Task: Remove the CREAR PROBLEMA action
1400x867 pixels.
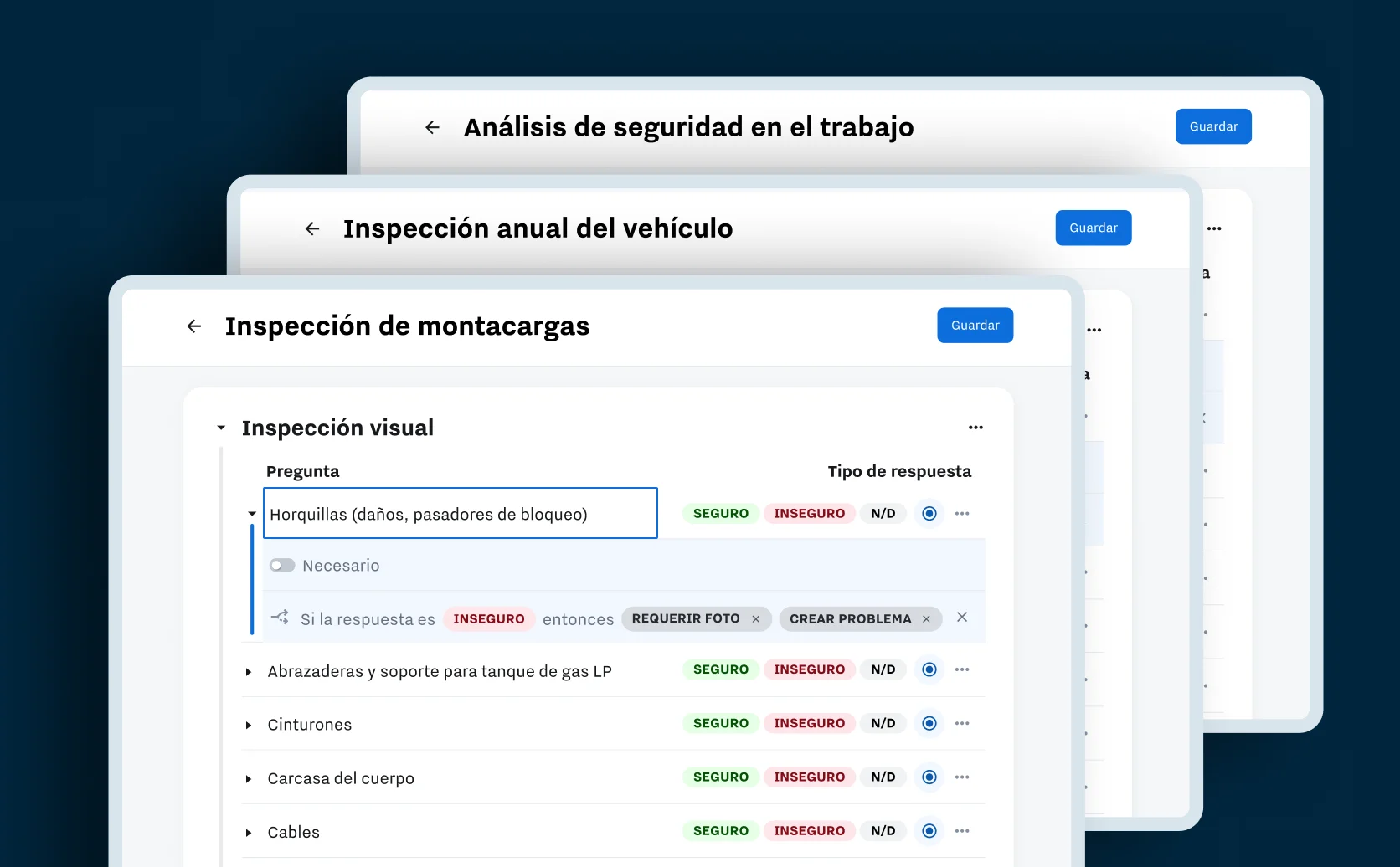Action: pyautogui.click(x=926, y=619)
